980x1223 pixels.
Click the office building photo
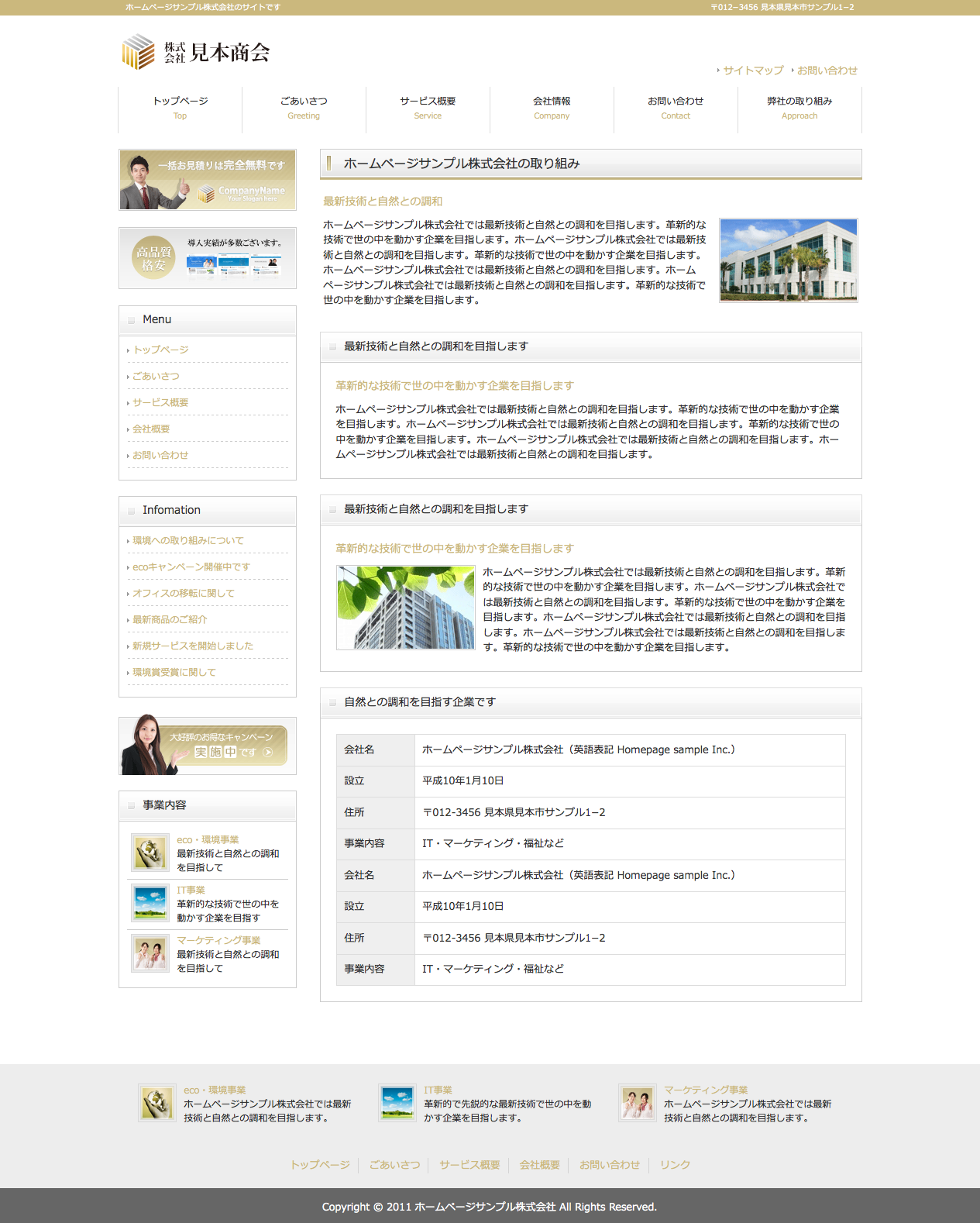pos(788,260)
